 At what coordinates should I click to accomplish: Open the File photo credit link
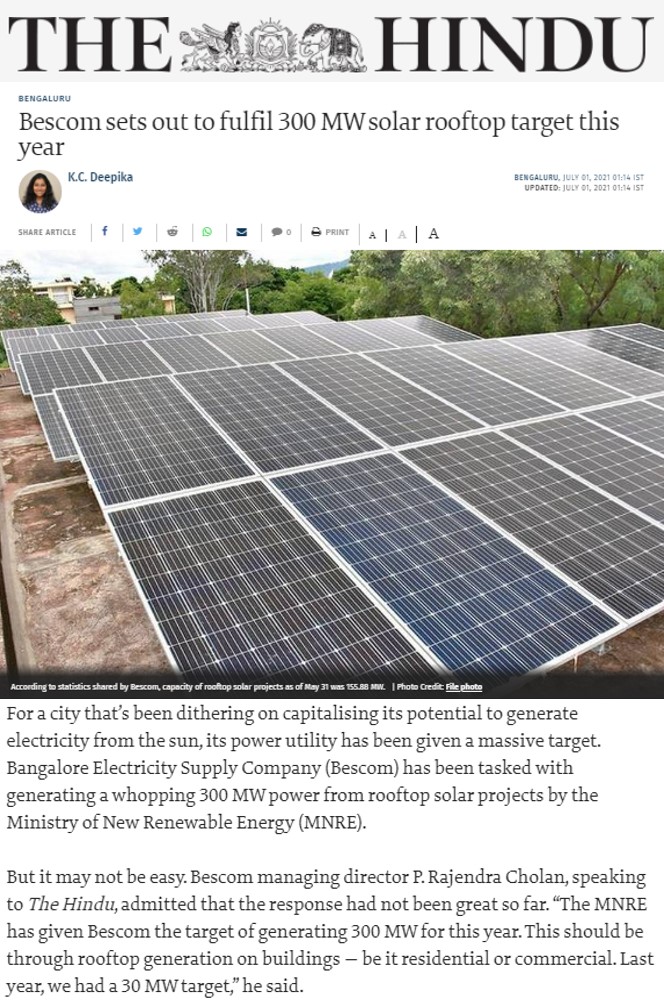(x=464, y=686)
